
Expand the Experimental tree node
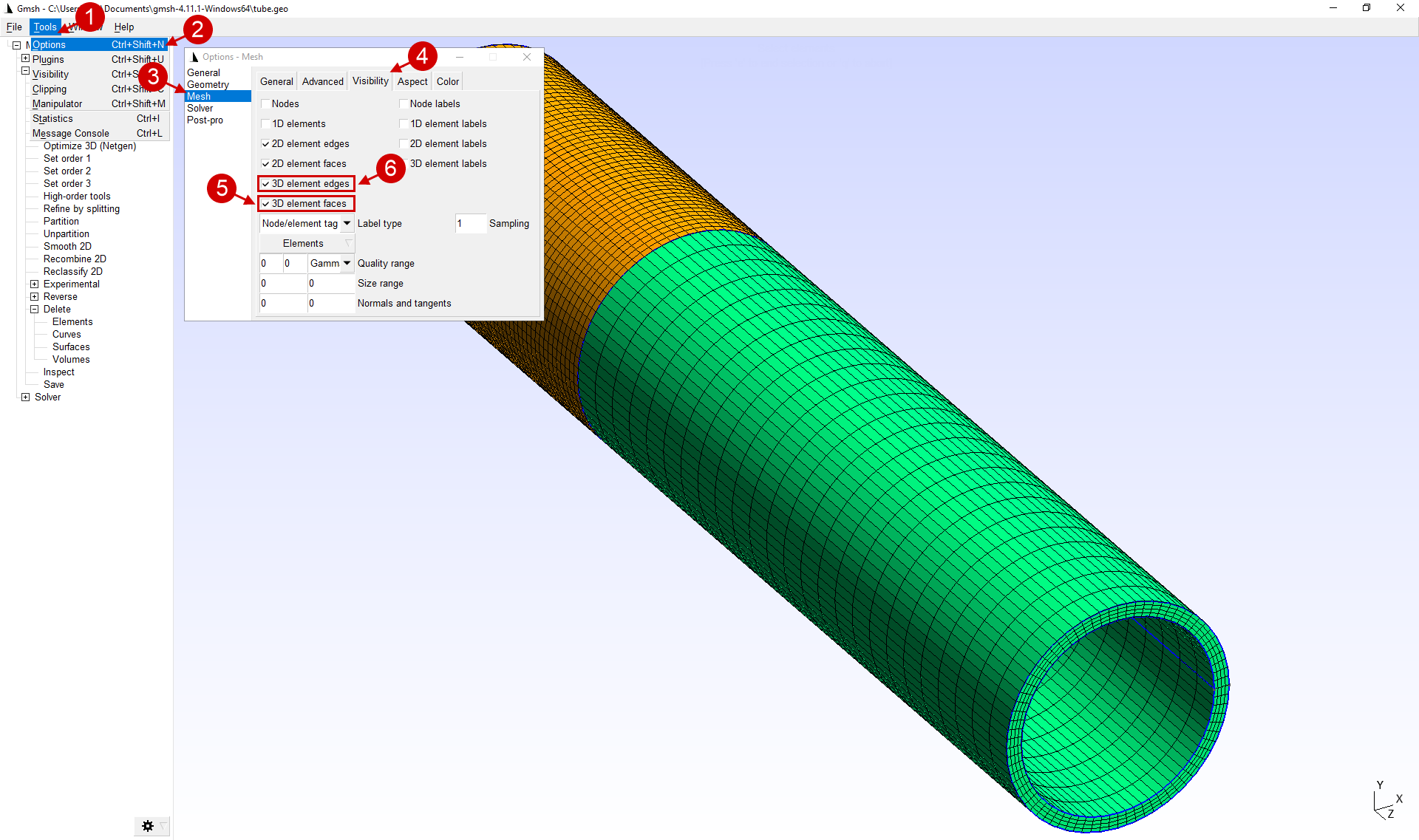pos(34,284)
